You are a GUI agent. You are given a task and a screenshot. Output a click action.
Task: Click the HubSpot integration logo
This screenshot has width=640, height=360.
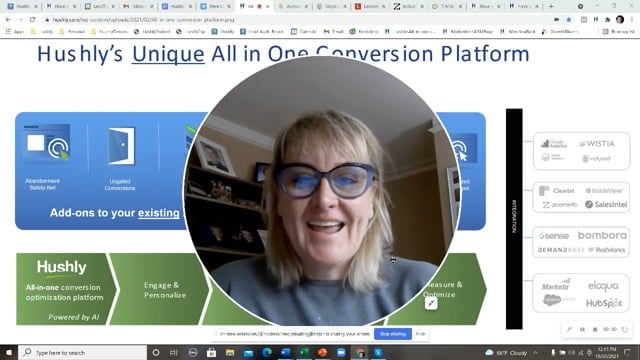[604, 303]
